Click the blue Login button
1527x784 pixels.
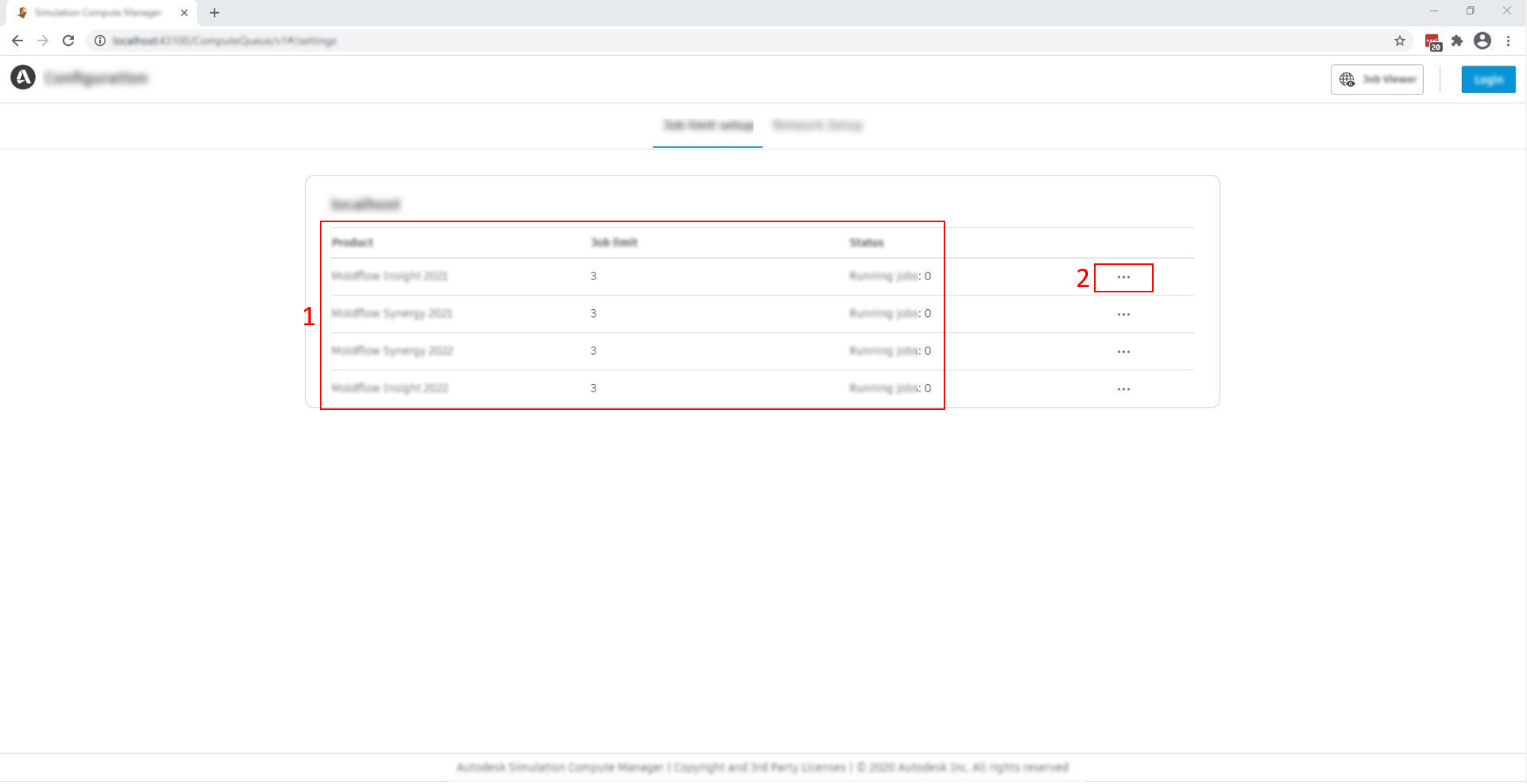1488,79
